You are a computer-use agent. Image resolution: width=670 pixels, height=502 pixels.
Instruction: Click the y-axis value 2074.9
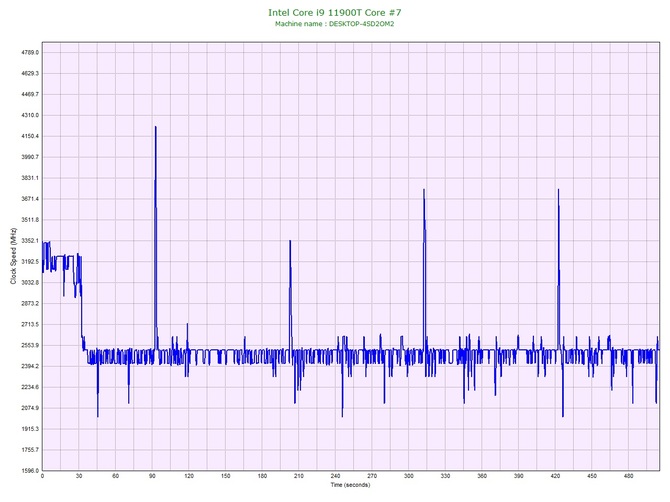coord(30,408)
